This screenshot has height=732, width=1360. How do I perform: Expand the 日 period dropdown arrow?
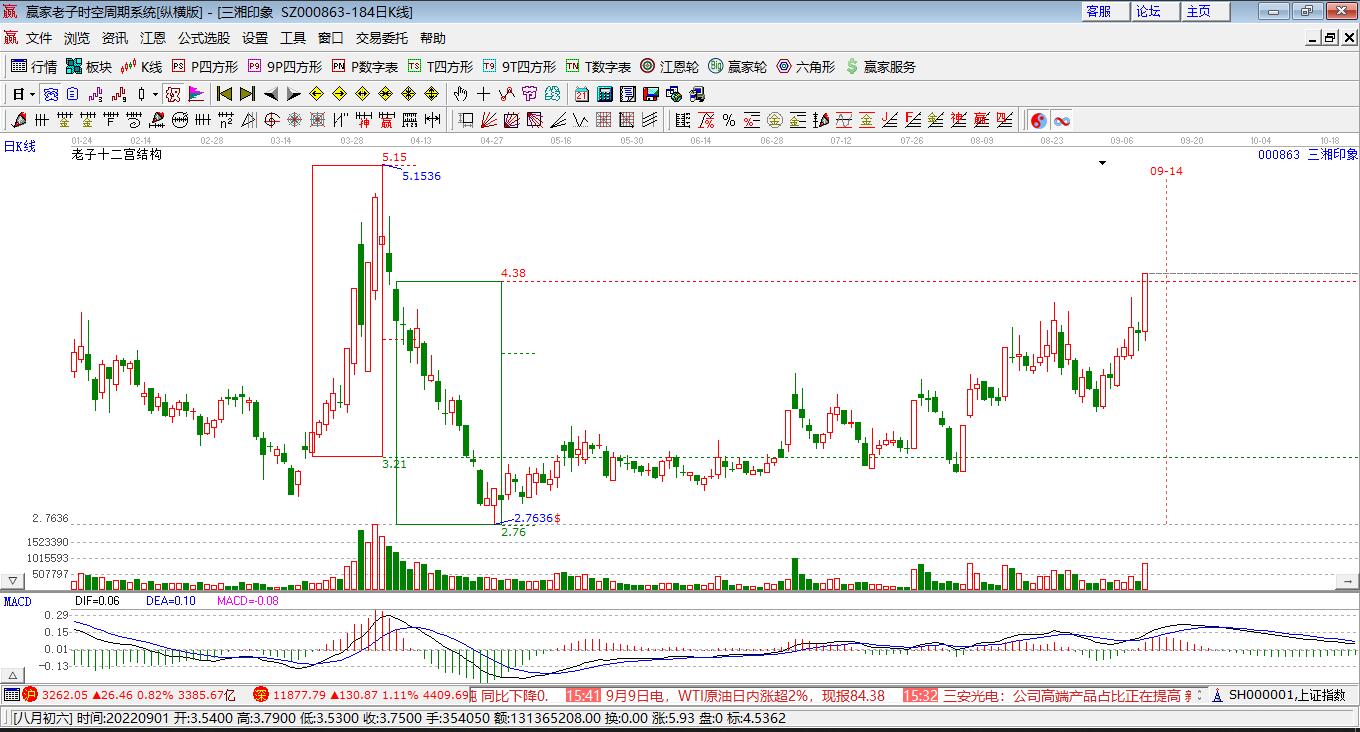pyautogui.click(x=33, y=94)
